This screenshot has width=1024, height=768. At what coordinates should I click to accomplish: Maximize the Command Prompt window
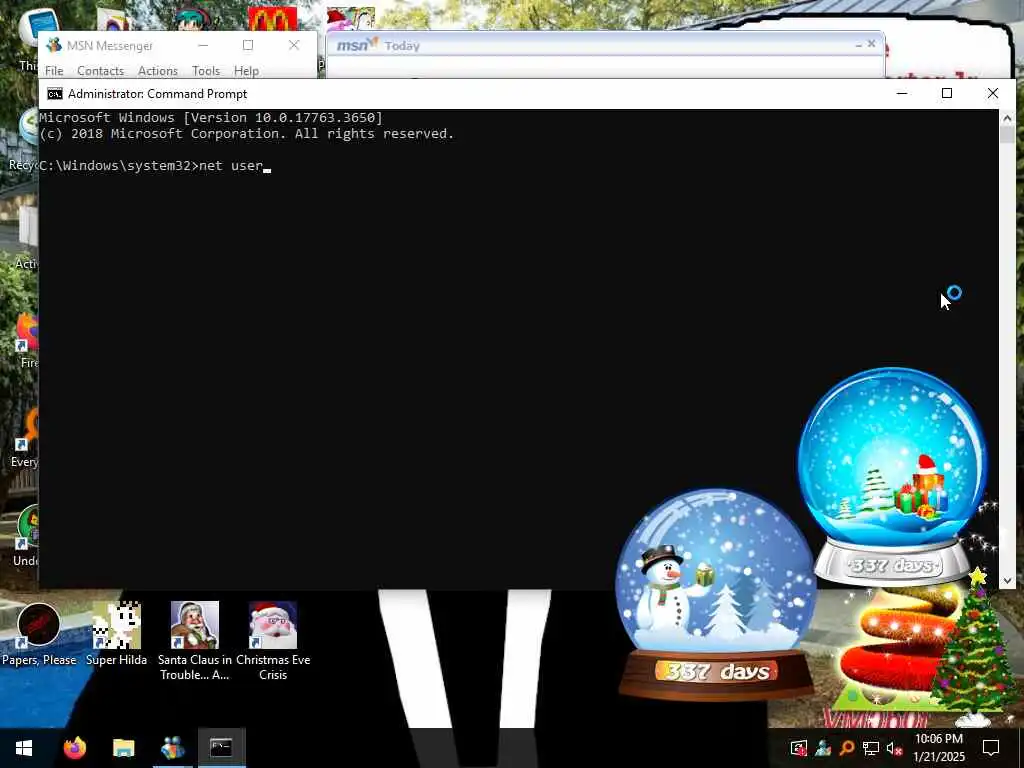click(947, 93)
